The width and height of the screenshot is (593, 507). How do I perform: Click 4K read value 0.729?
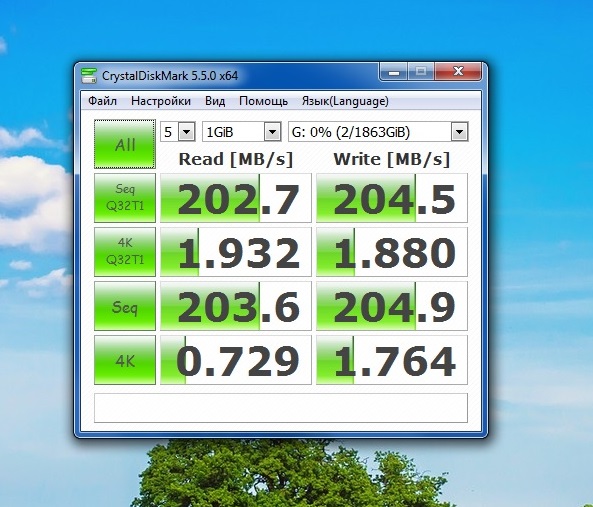(x=236, y=360)
